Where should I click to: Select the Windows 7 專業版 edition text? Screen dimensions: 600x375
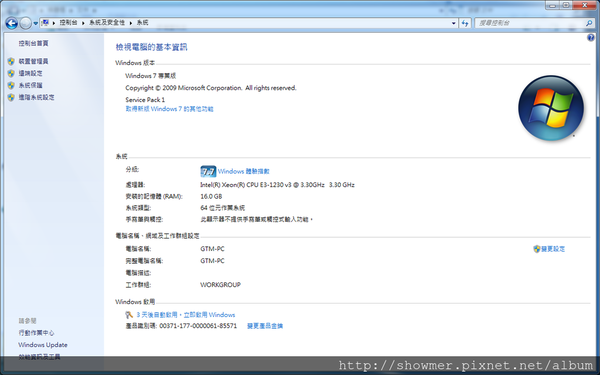pos(150,76)
